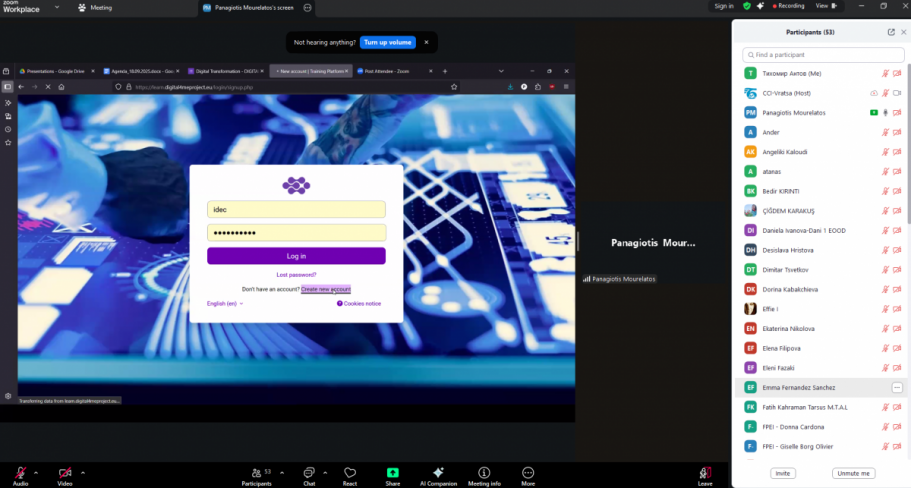This screenshot has width=911, height=488.
Task: Open AI Companion from the toolbar
Action: (437, 472)
